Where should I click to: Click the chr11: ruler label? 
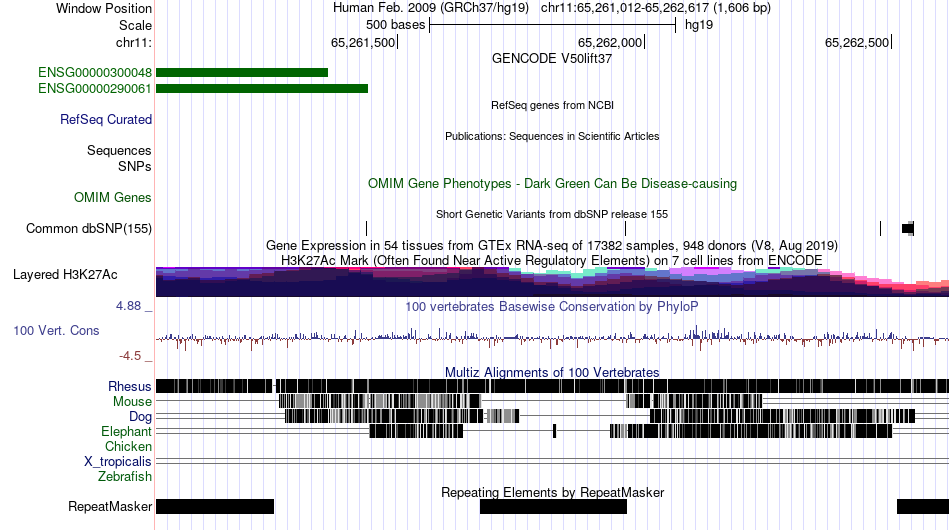[134, 42]
